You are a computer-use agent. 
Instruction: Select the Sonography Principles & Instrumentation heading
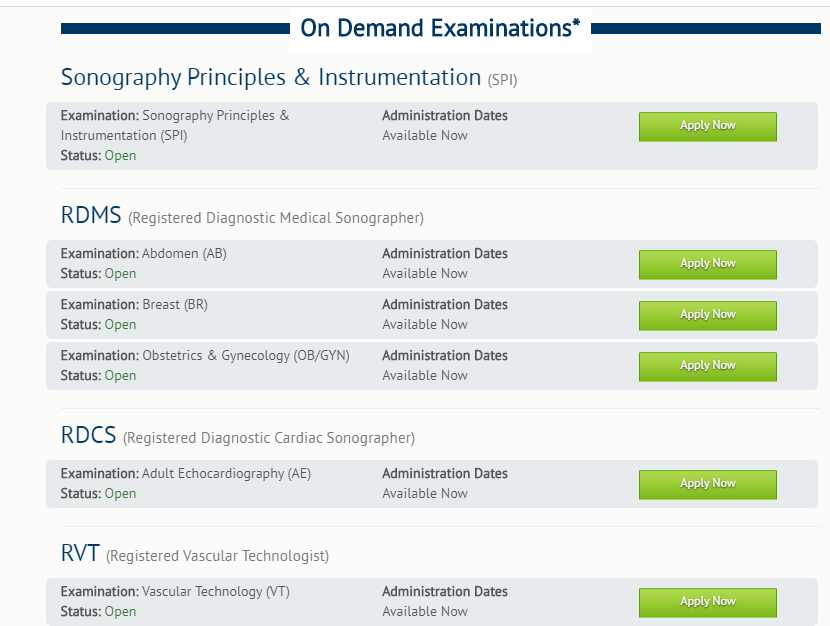[x=271, y=77]
